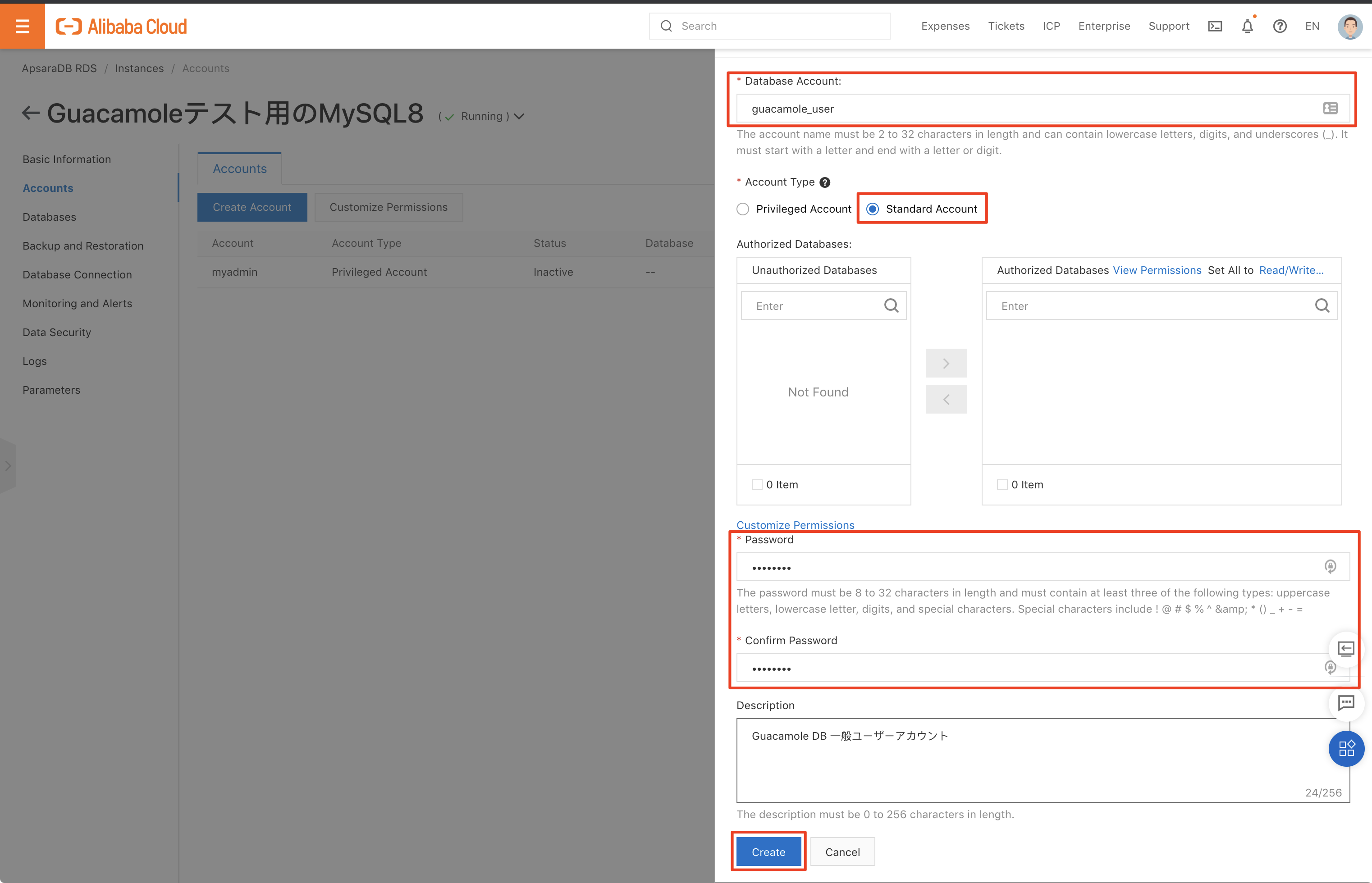The width and height of the screenshot is (1372, 883).
Task: Open Backup and Restoration in sidebar
Action: click(83, 246)
